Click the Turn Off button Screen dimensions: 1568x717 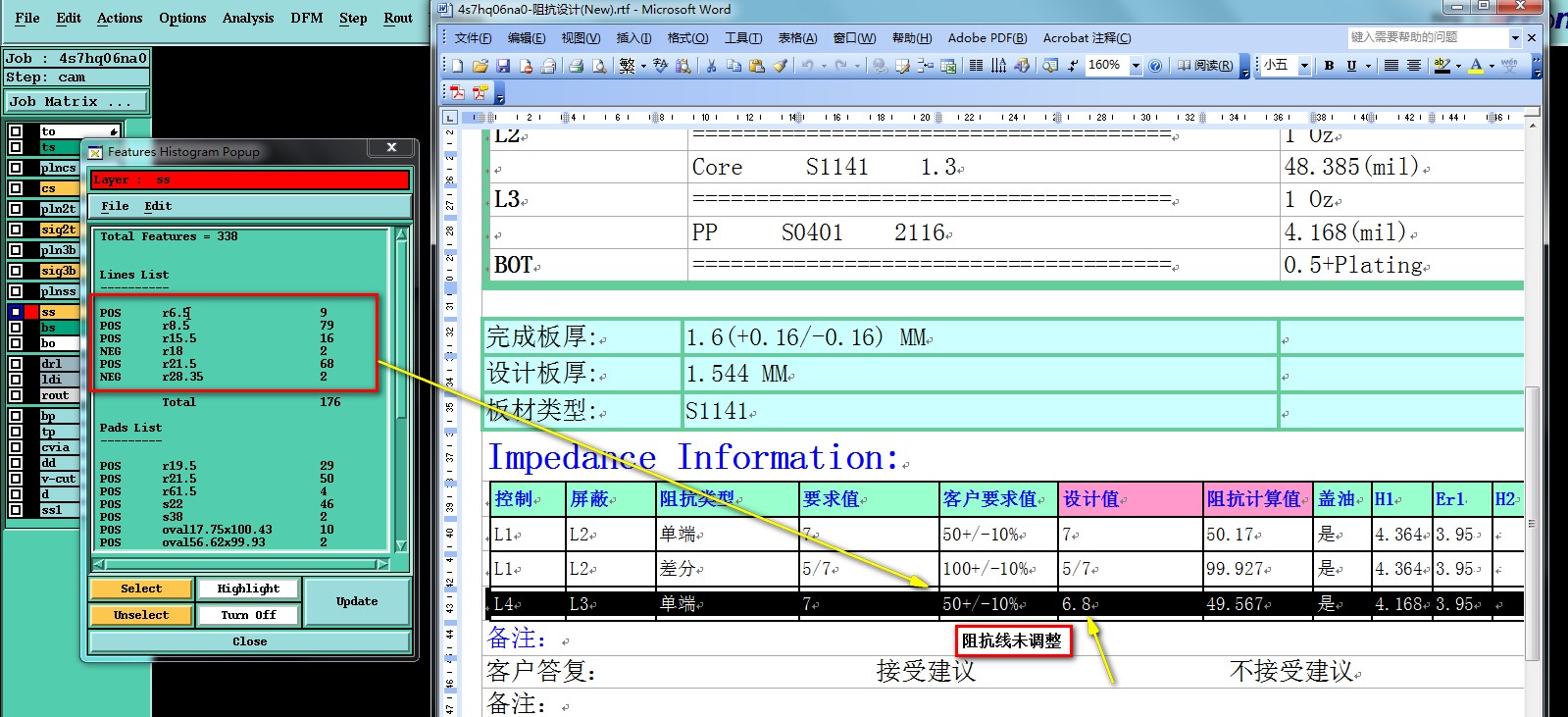[x=248, y=615]
